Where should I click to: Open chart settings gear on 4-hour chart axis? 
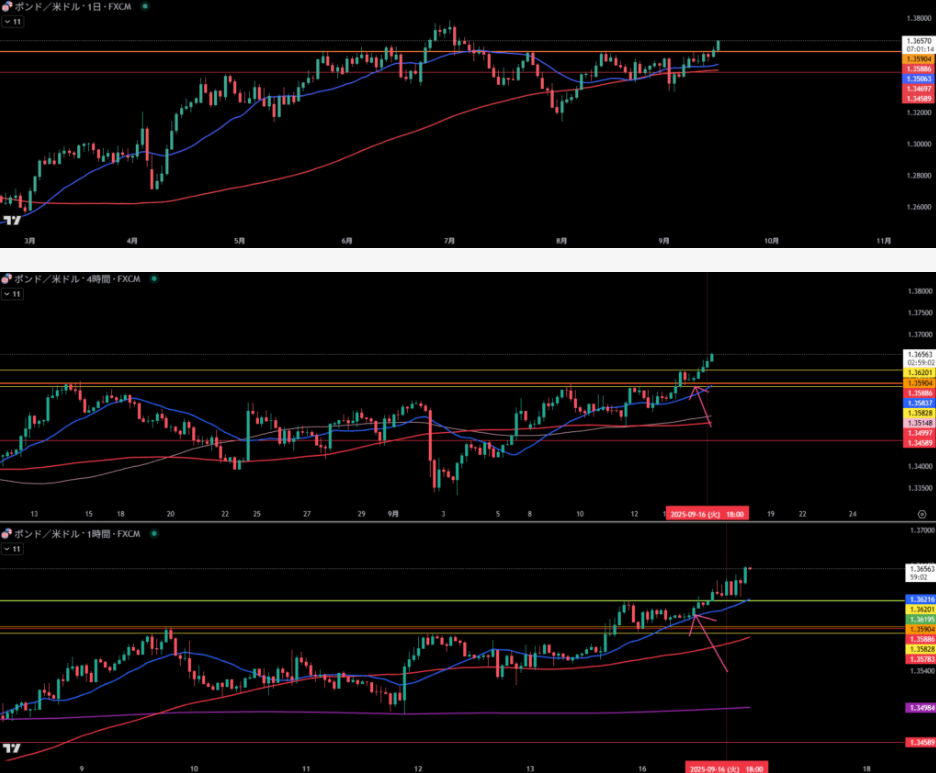tap(920, 512)
